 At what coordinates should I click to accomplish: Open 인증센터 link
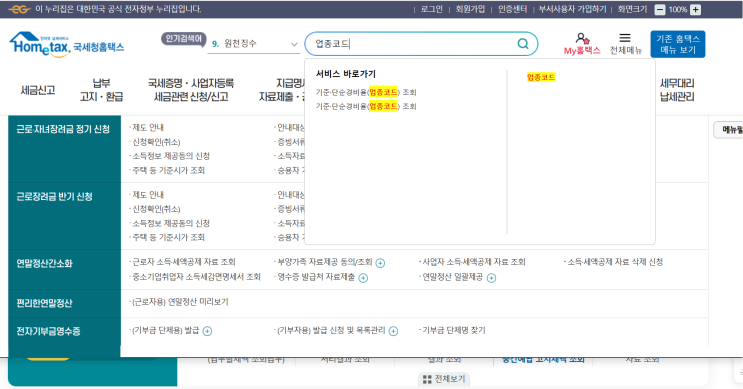(512, 9)
